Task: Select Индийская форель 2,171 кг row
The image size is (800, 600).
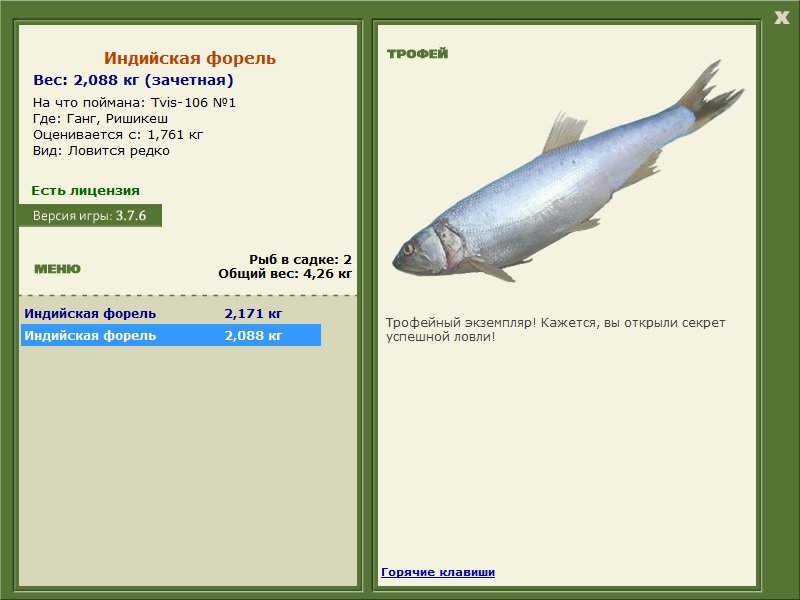Action: [x=170, y=313]
